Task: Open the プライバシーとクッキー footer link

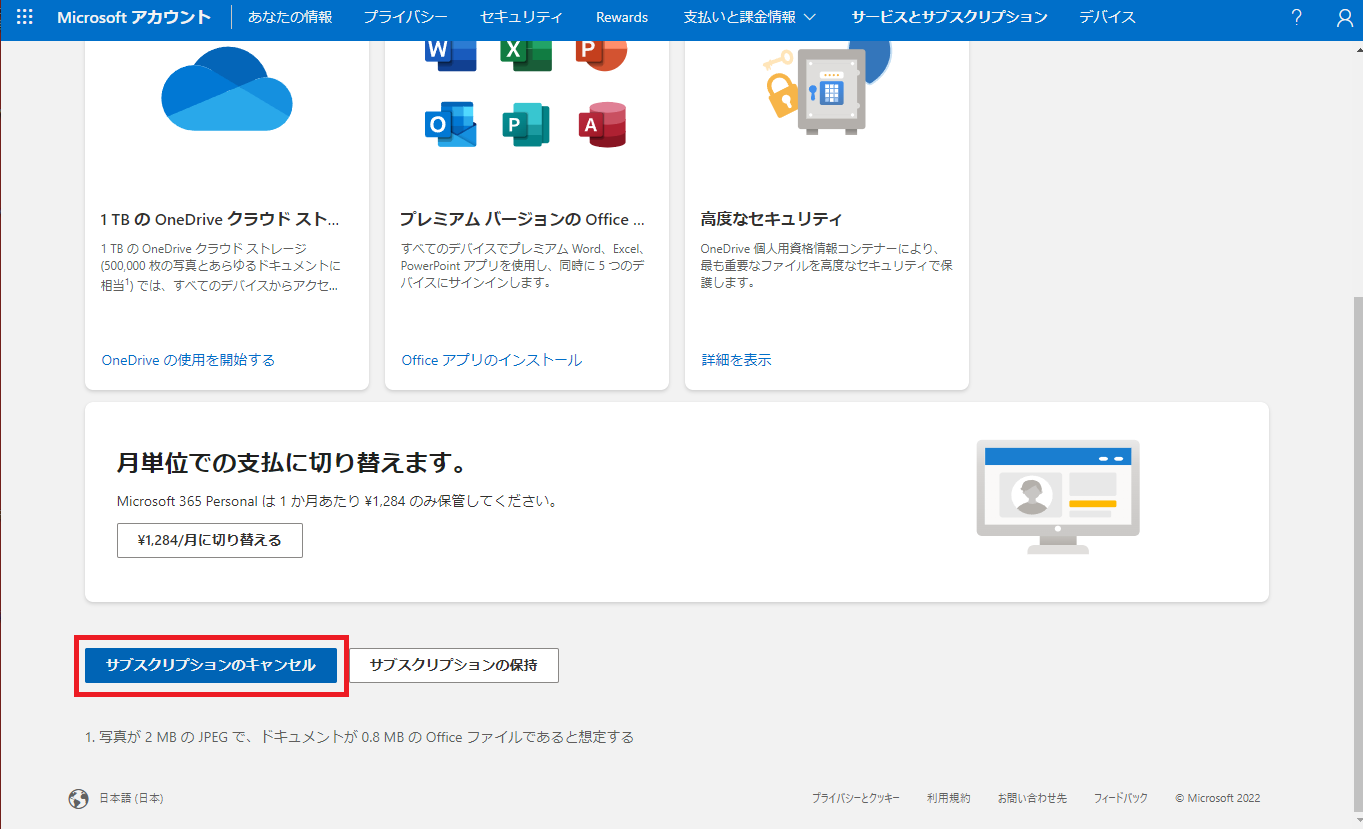Action: (x=855, y=798)
